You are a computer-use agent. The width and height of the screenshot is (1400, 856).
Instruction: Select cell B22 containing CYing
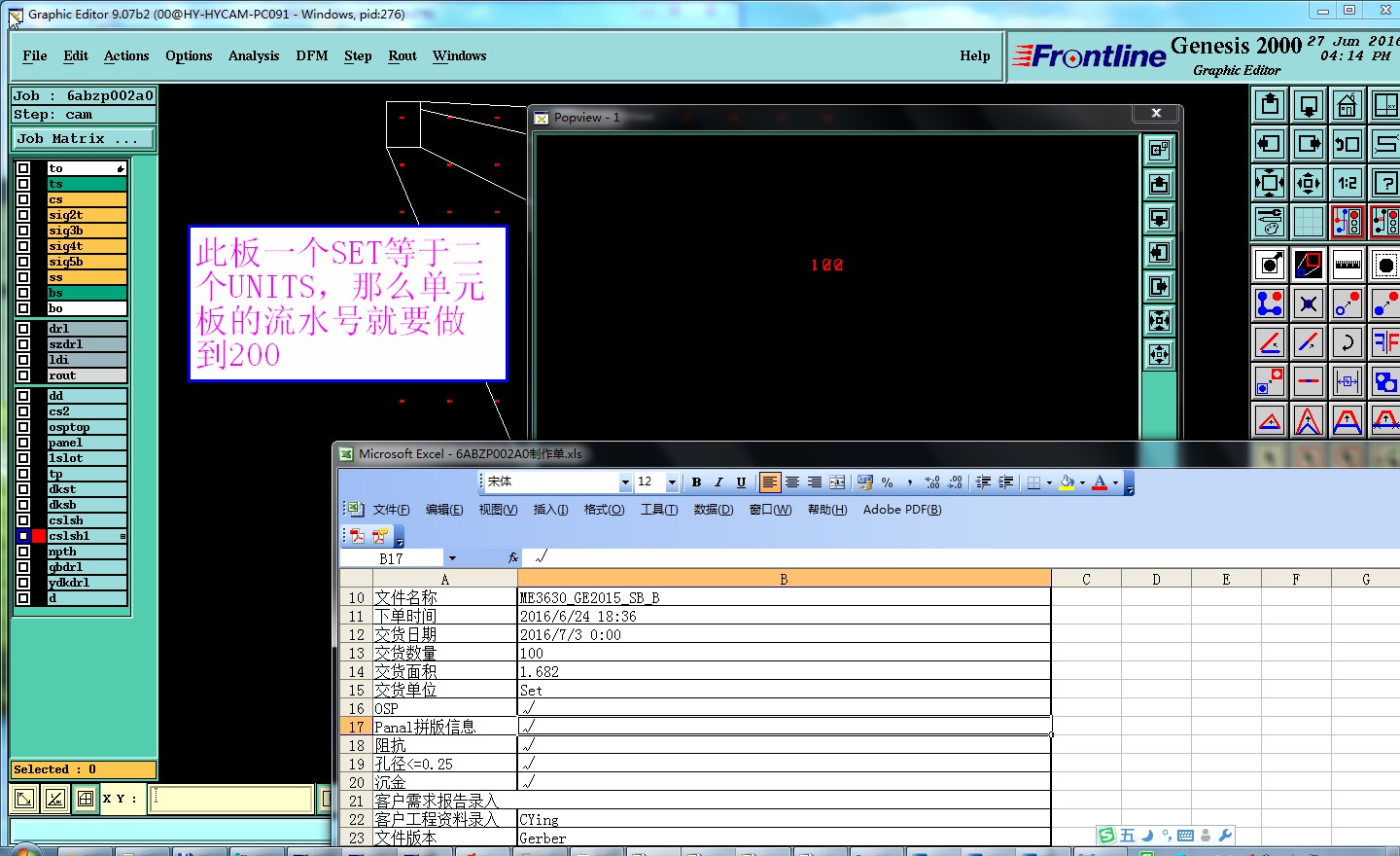[x=784, y=820]
